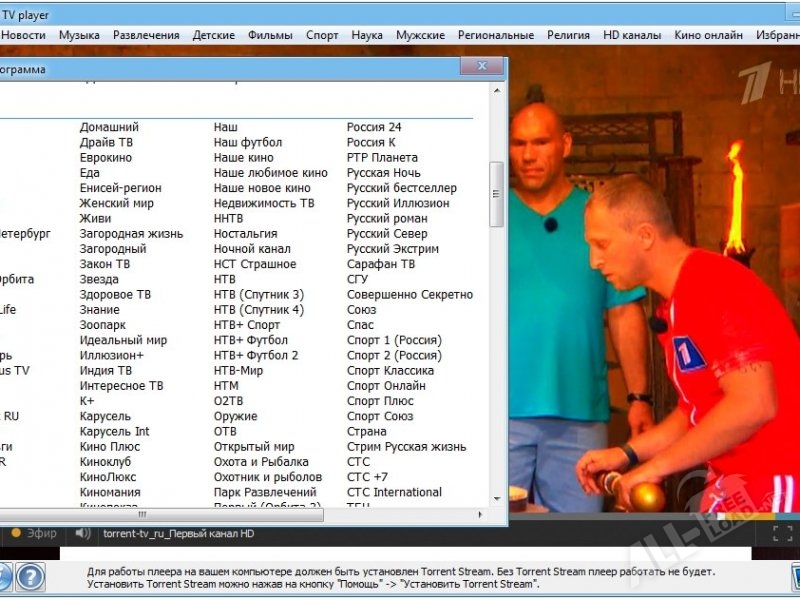Image resolution: width=800 pixels, height=600 pixels.
Task: Choose Россия 24 from channel list
Action: [374, 127]
